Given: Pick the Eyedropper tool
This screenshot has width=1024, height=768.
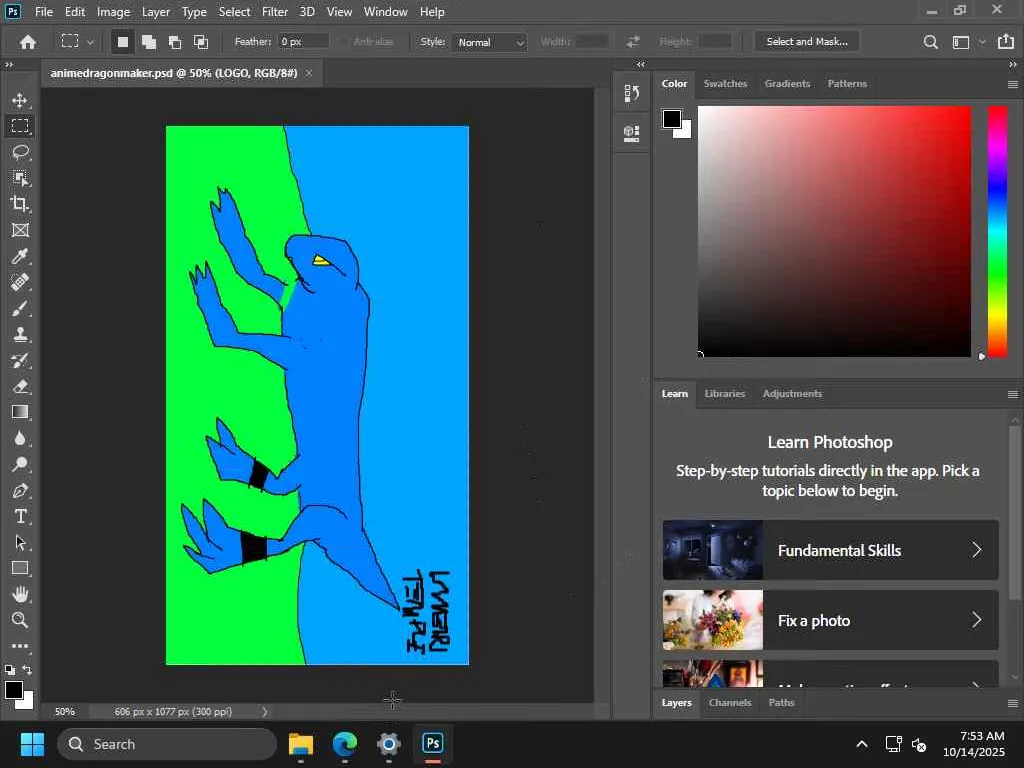Looking at the screenshot, I should point(20,256).
